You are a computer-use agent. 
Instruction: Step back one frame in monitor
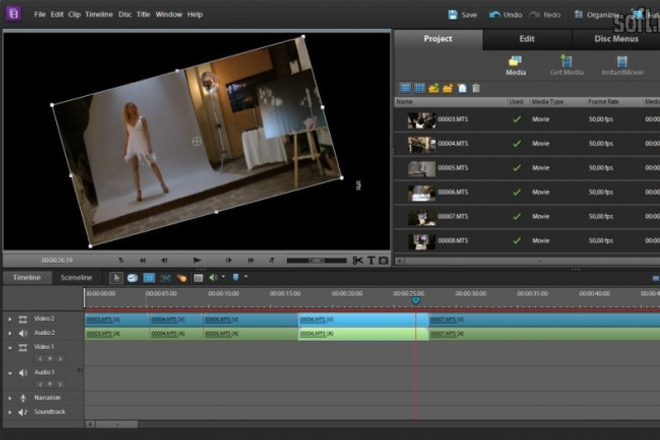point(165,261)
